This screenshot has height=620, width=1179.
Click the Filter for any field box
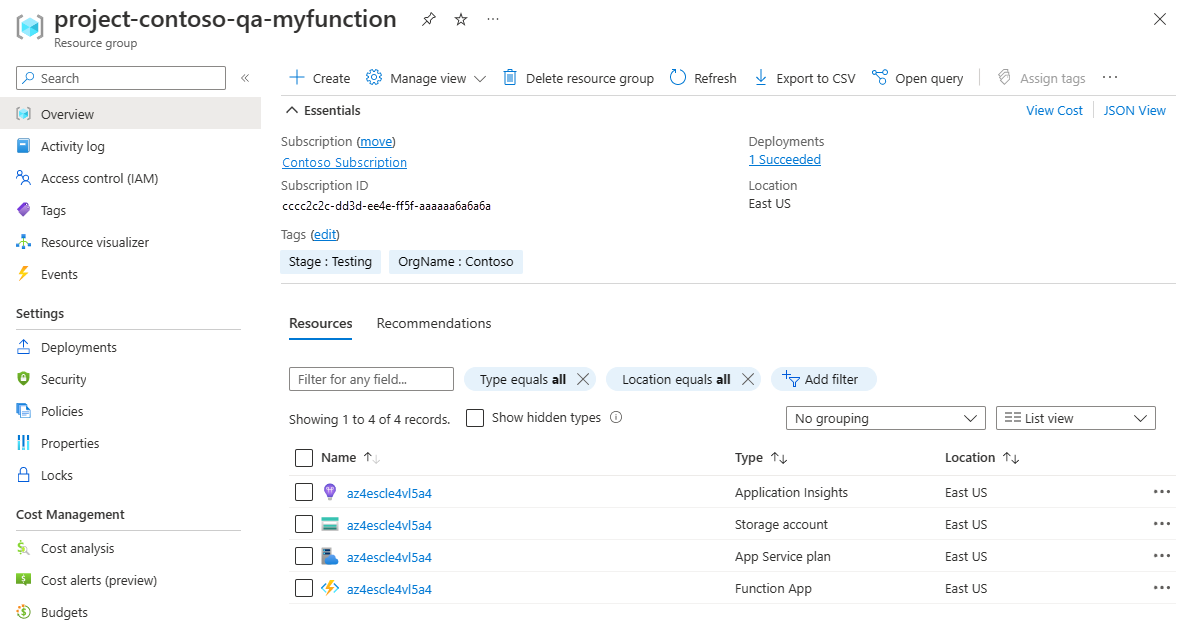(370, 379)
